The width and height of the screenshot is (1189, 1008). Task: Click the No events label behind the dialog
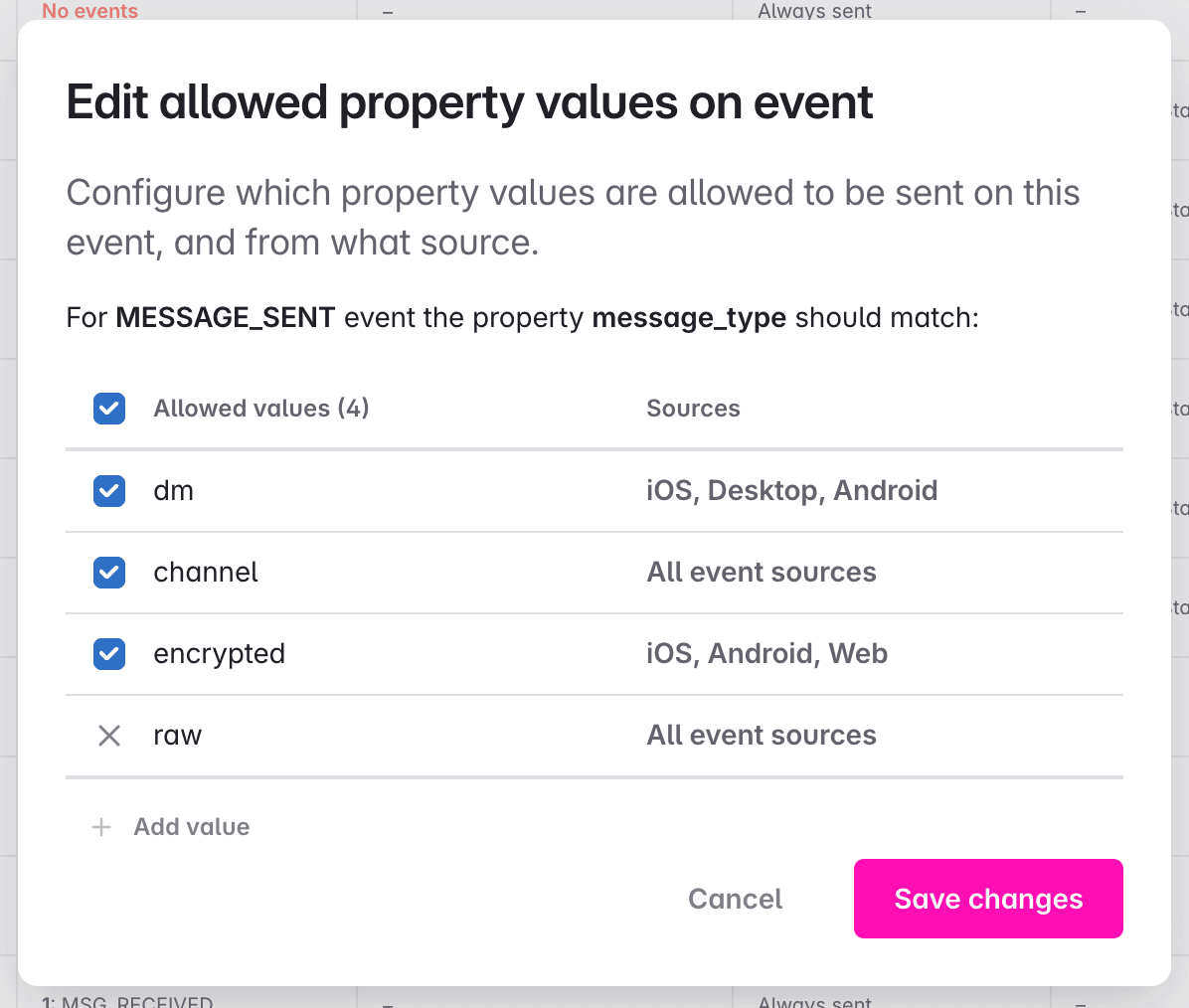point(89,11)
